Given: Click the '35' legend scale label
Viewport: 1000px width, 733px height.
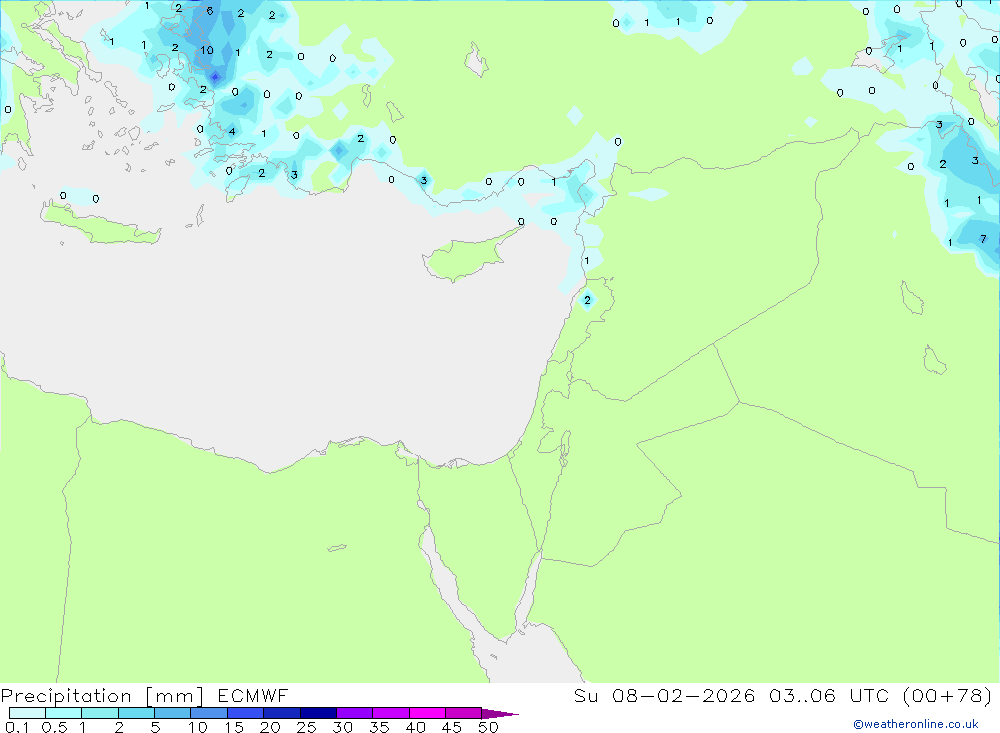Looking at the screenshot, I should click(379, 727).
